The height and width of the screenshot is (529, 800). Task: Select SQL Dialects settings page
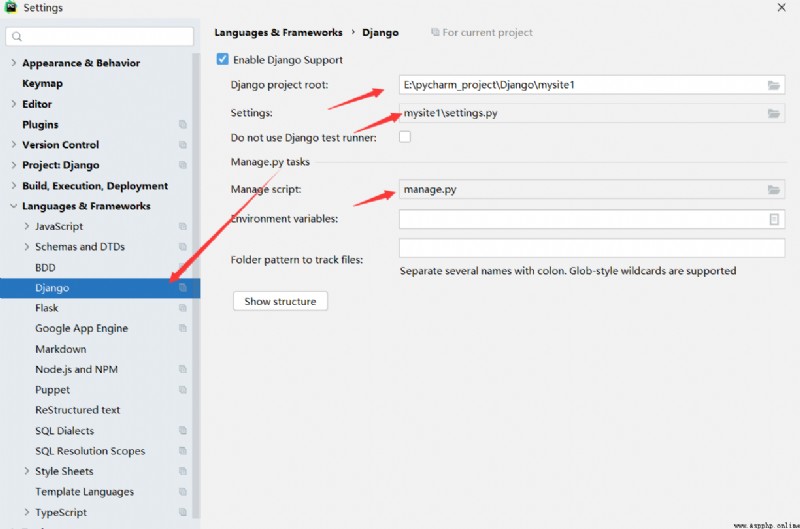65,431
